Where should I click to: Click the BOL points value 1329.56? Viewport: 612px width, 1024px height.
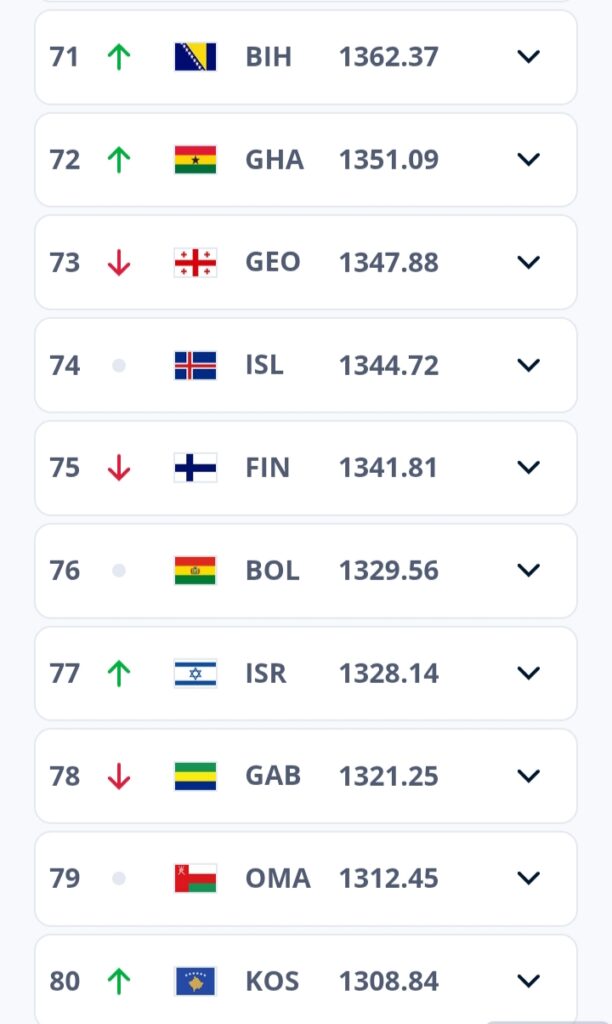pyautogui.click(x=388, y=571)
